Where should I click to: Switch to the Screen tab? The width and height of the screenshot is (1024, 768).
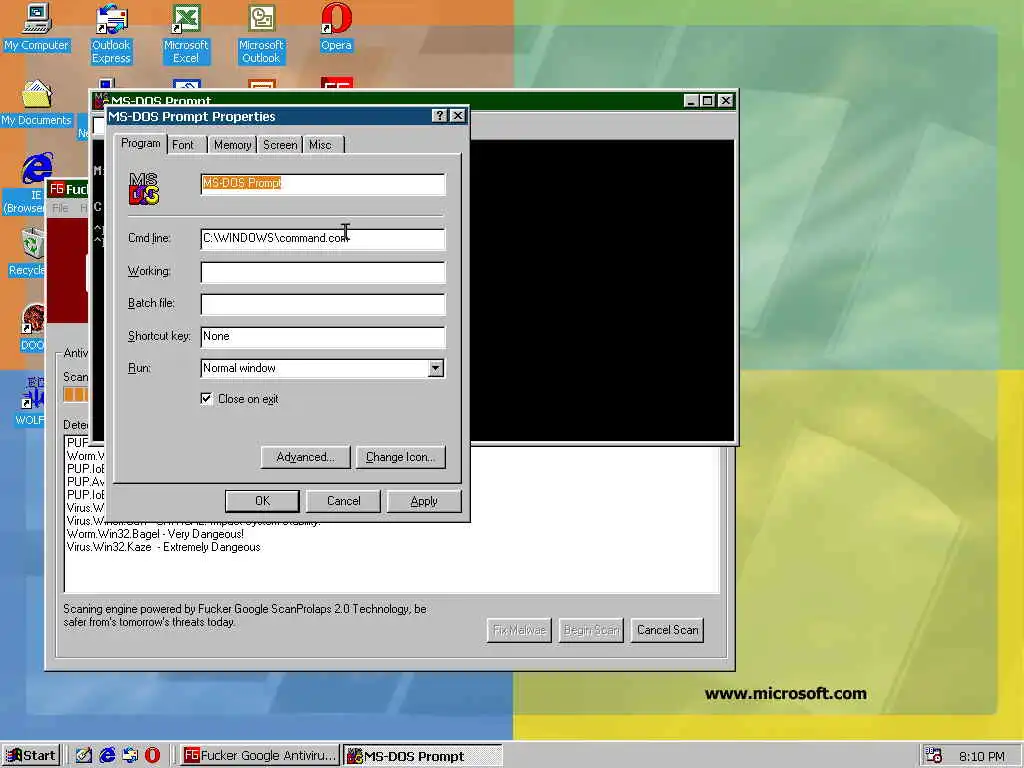280,145
